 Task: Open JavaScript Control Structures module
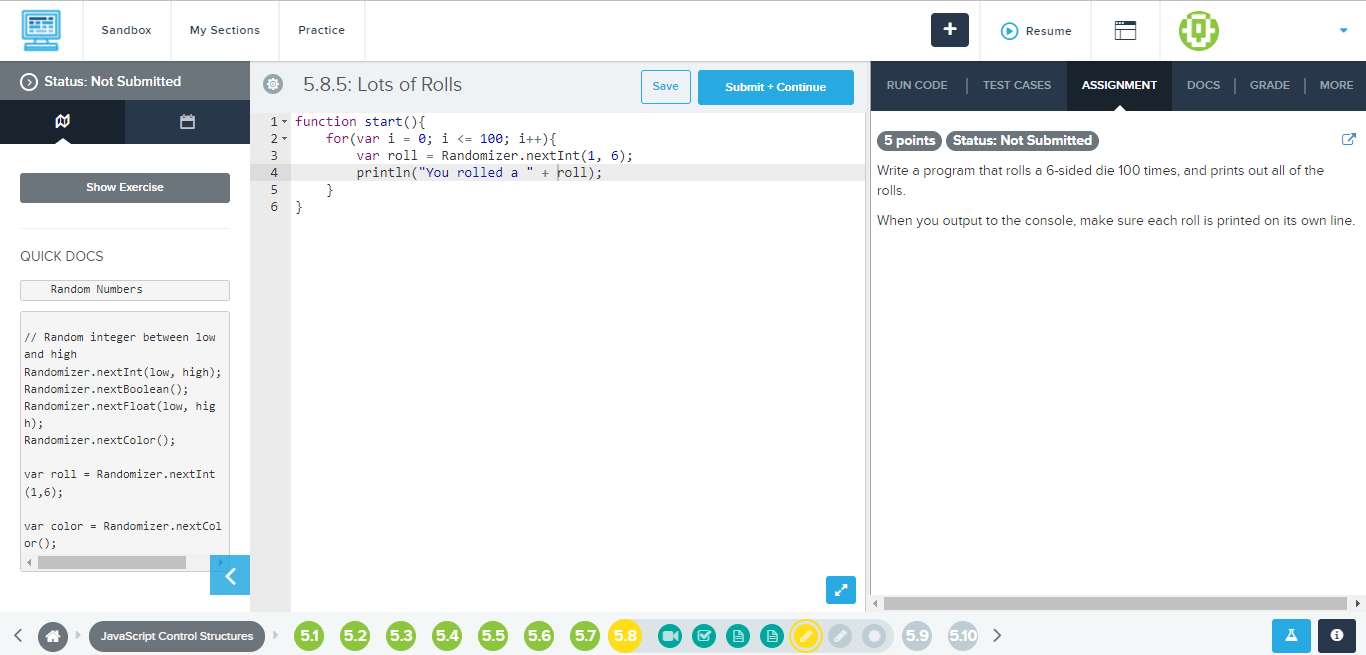click(177, 636)
